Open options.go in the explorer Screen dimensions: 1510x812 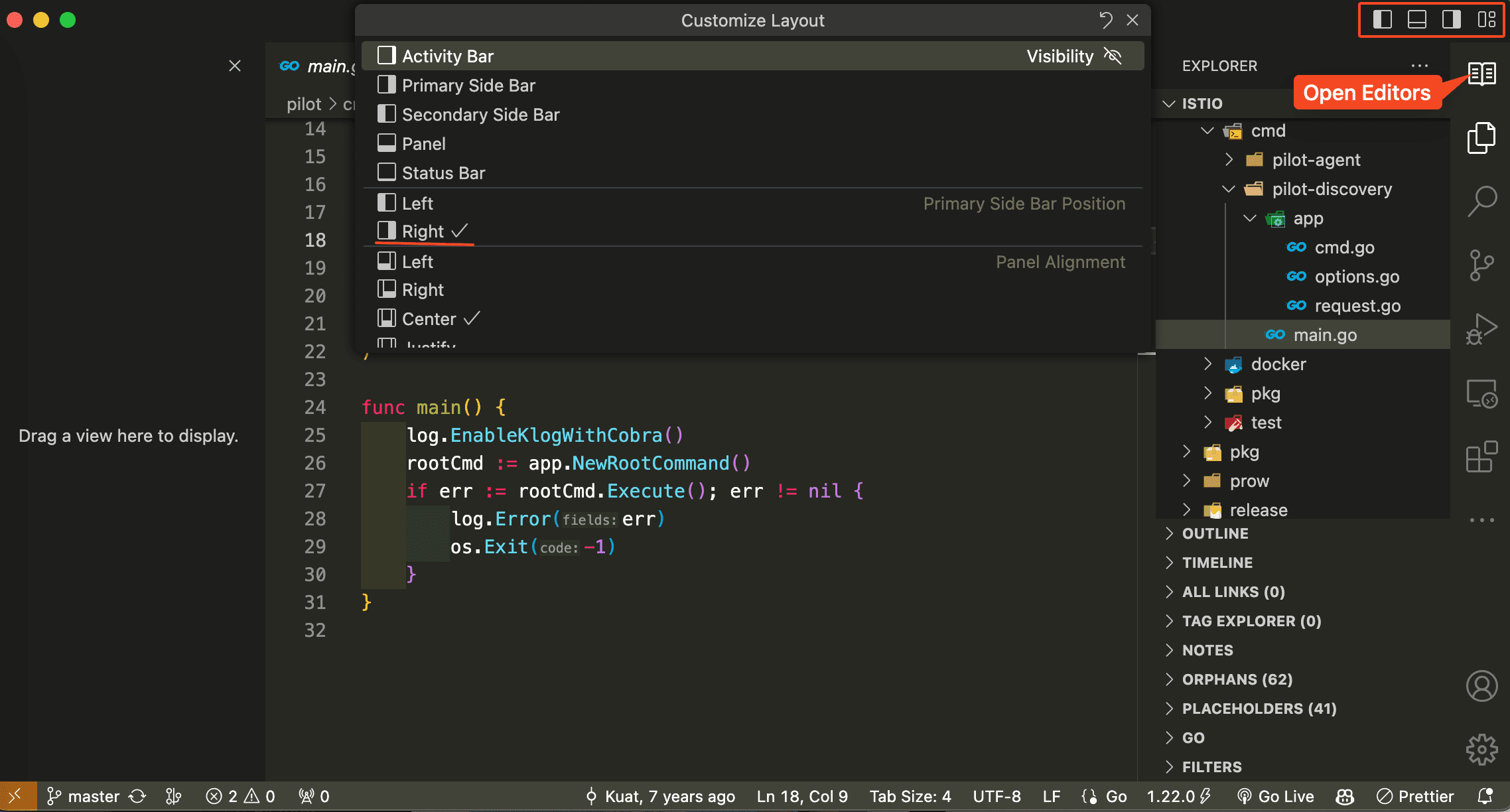(x=1357, y=277)
